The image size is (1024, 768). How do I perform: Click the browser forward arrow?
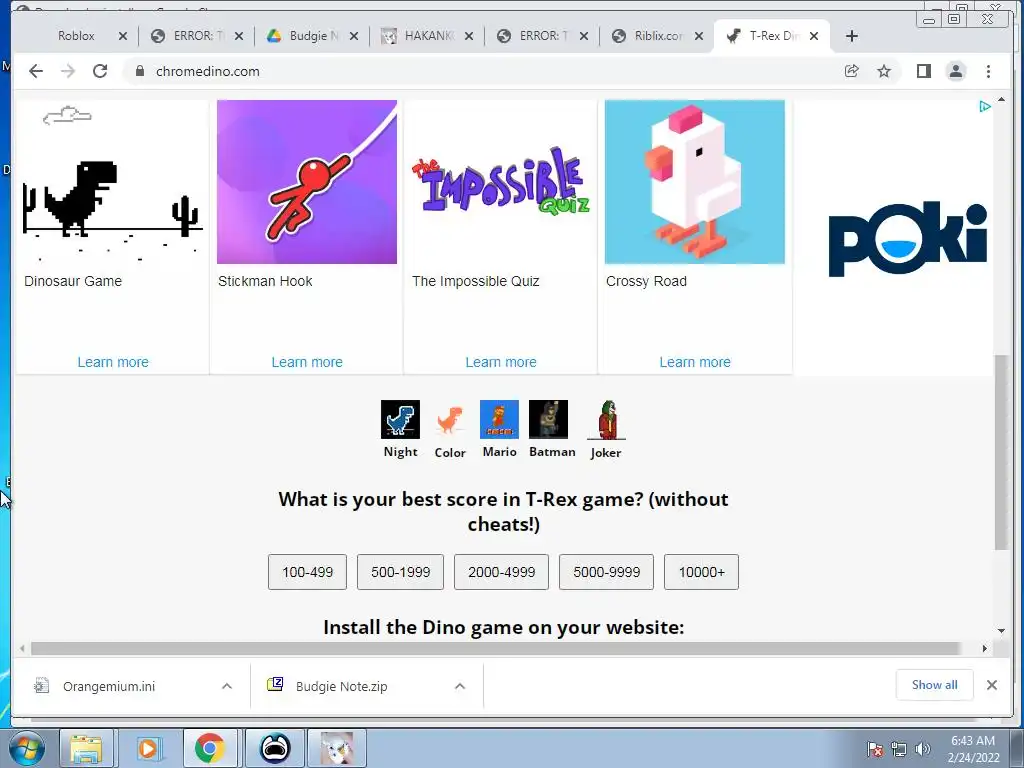tap(68, 71)
